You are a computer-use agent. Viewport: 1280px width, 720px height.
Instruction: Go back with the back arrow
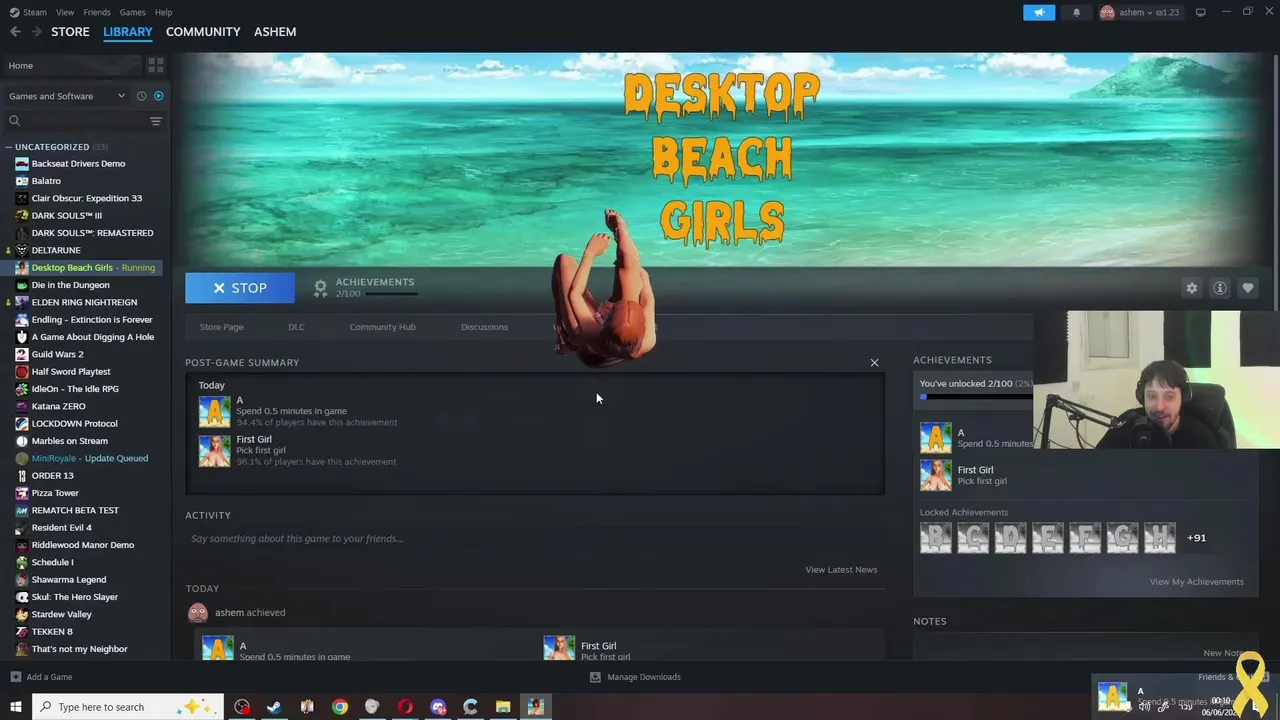[x=15, y=32]
